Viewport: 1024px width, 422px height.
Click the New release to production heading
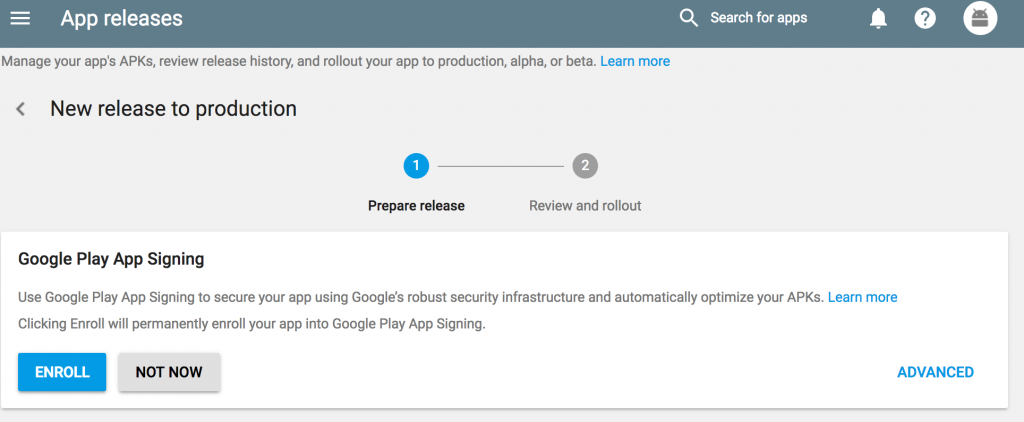pos(173,109)
